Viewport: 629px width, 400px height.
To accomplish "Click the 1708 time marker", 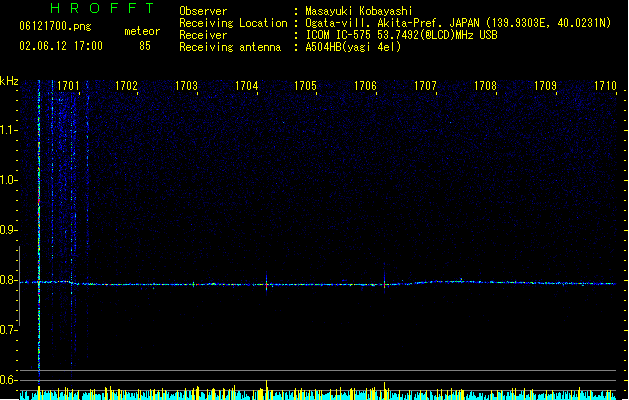I will 485,86.
